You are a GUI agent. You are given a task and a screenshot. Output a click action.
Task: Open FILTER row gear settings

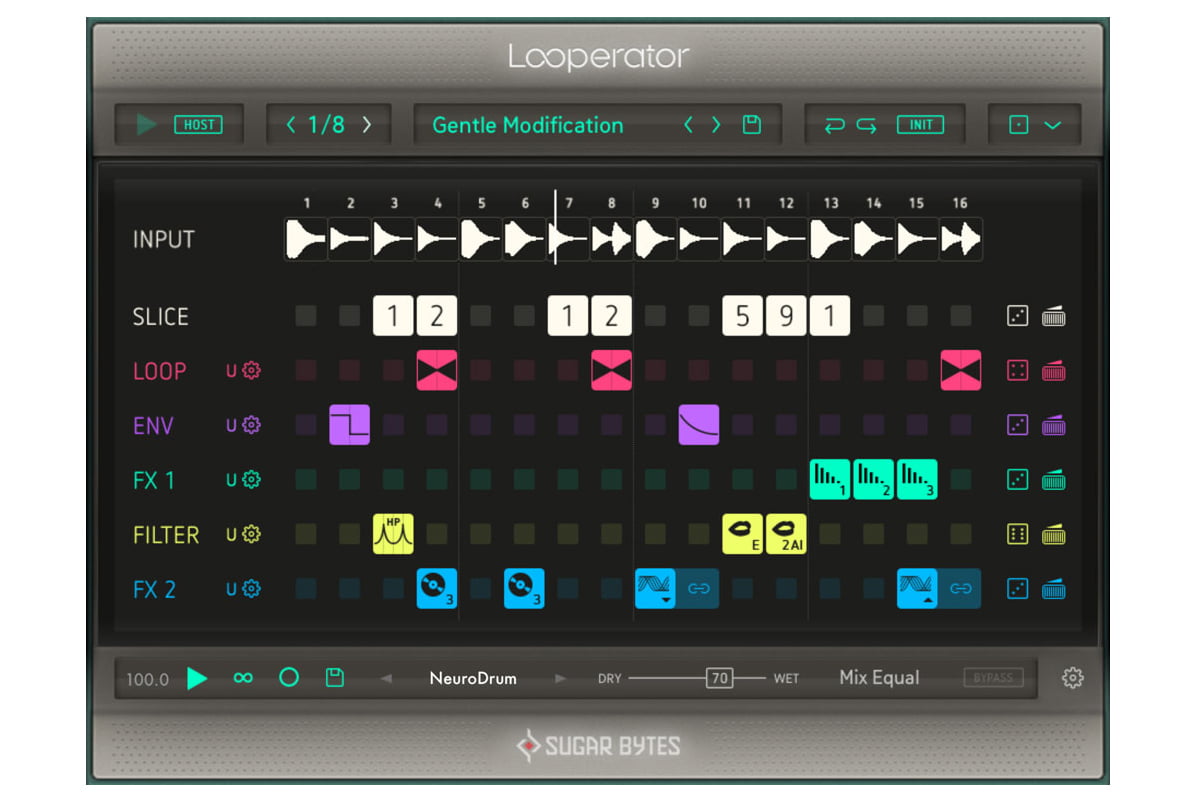click(251, 535)
